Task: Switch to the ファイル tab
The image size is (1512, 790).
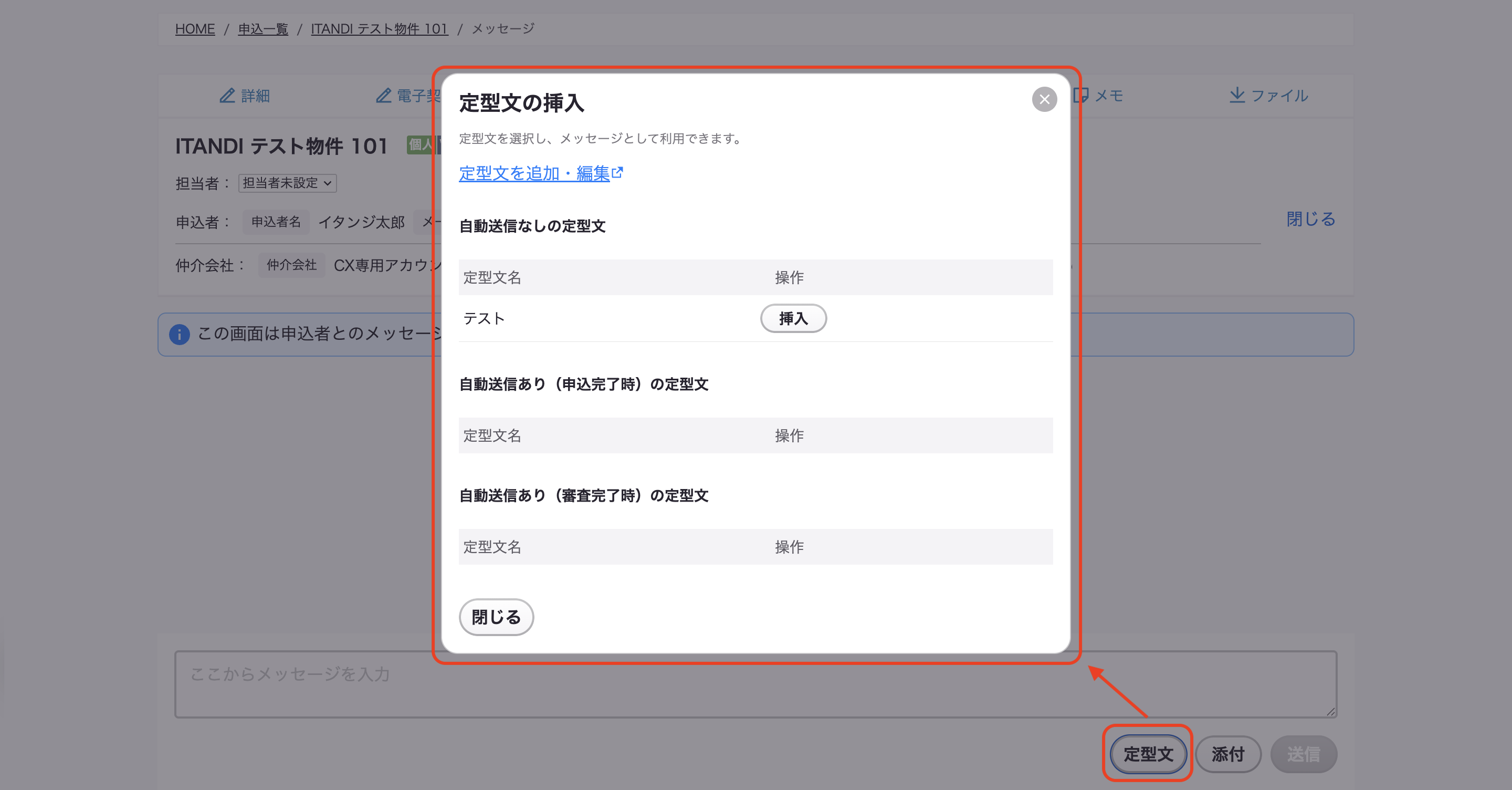Action: 1268,96
